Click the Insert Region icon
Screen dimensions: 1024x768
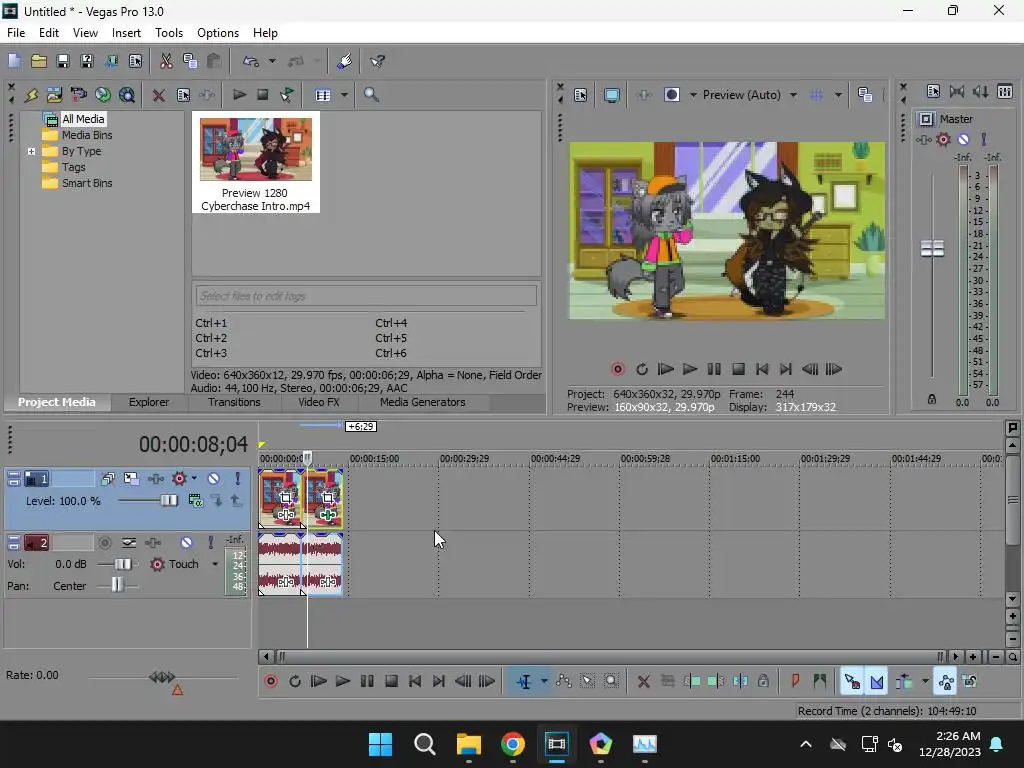point(820,682)
